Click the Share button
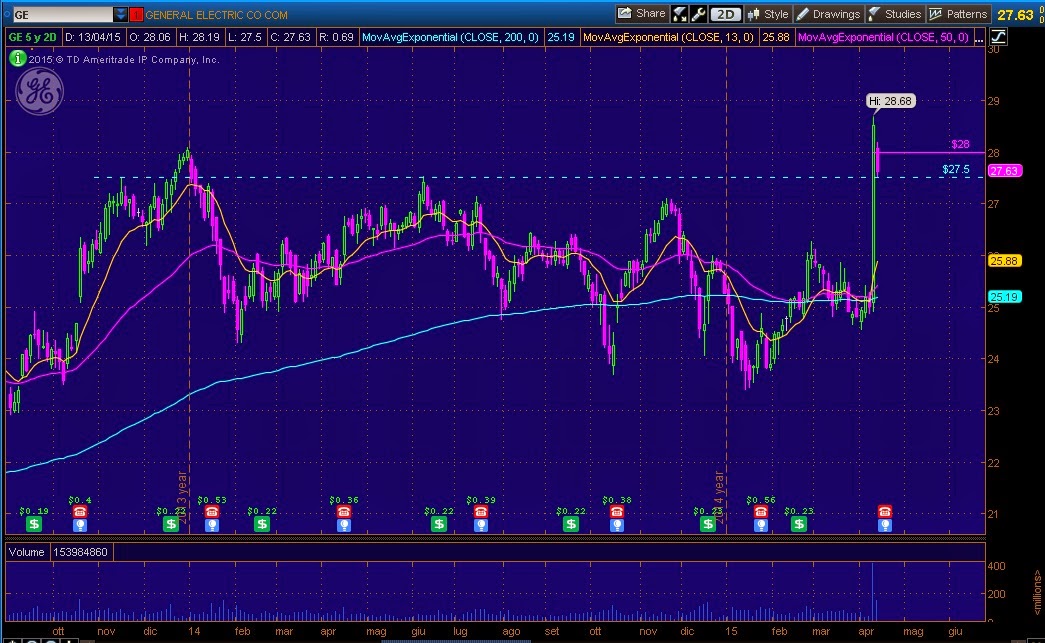The image size is (1045, 643). click(642, 13)
